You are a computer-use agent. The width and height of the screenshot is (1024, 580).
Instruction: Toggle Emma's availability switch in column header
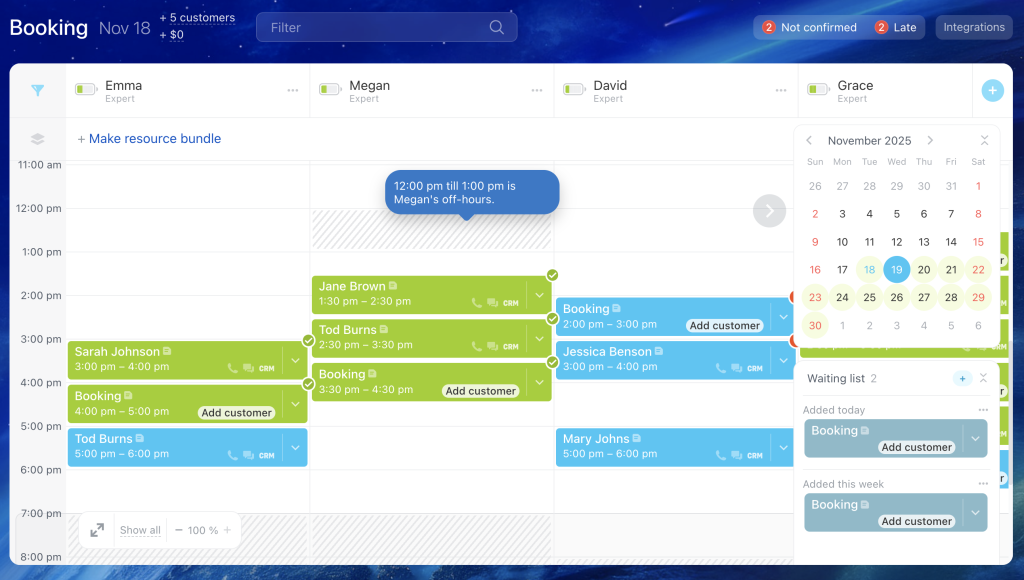(x=84, y=90)
